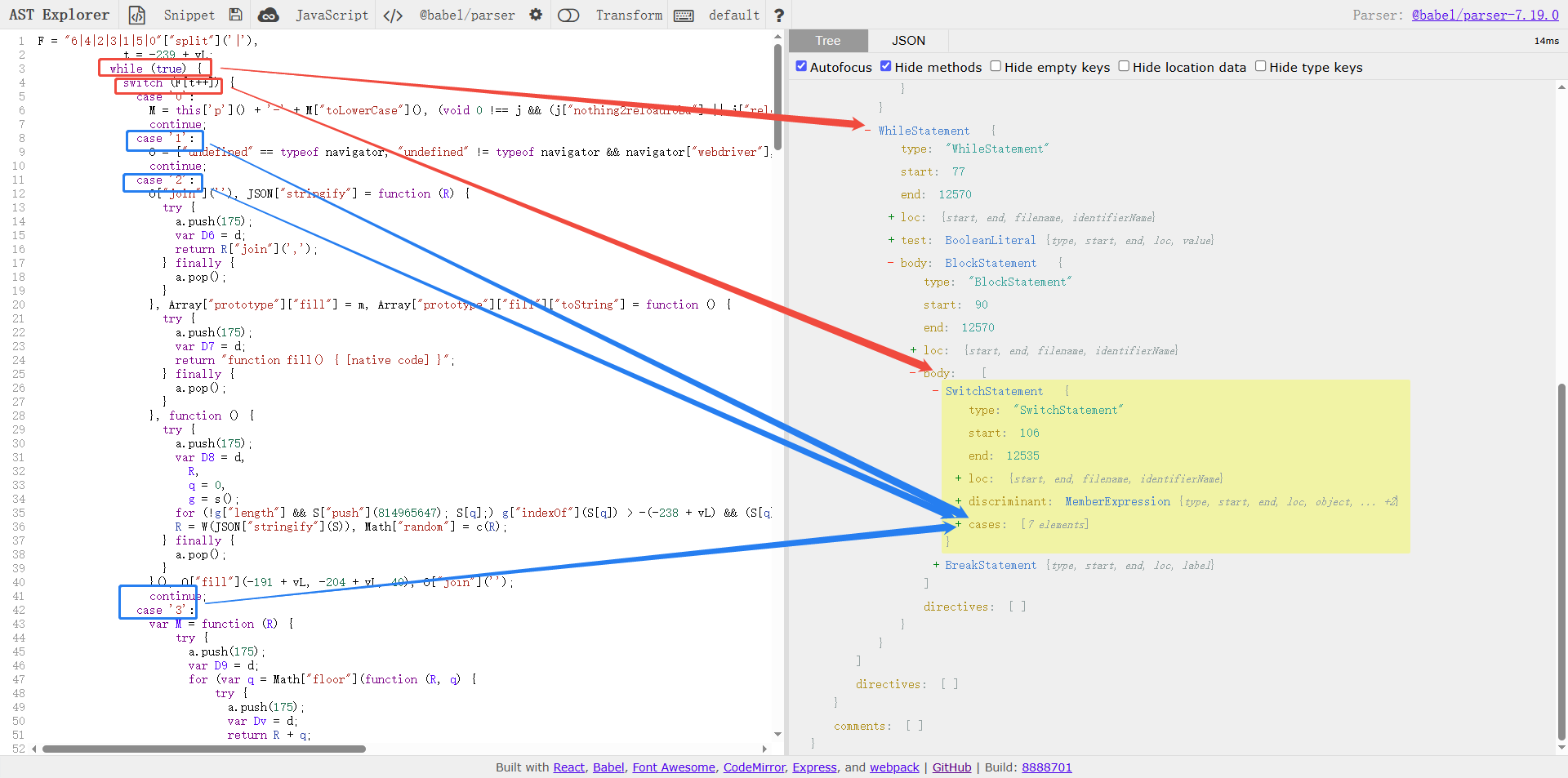The image size is (1568, 778).
Task: Click the keyboard keymap icon
Action: 684,16
